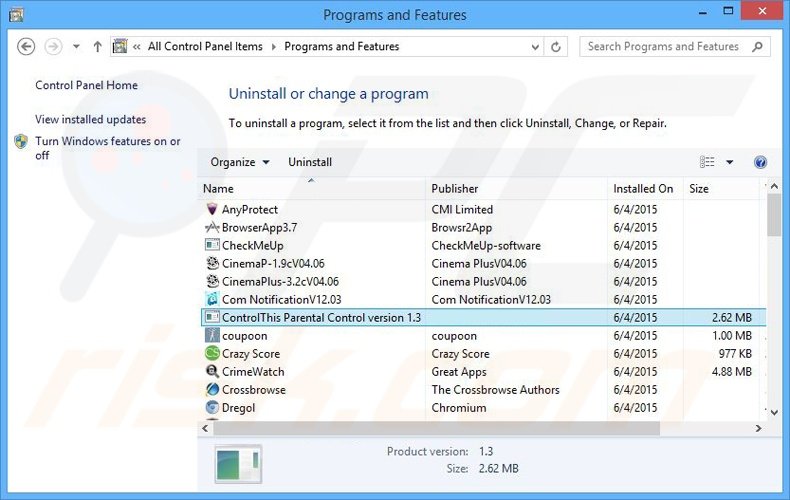Click the Uninstall toolbar button
The height and width of the screenshot is (500, 790).
point(310,162)
